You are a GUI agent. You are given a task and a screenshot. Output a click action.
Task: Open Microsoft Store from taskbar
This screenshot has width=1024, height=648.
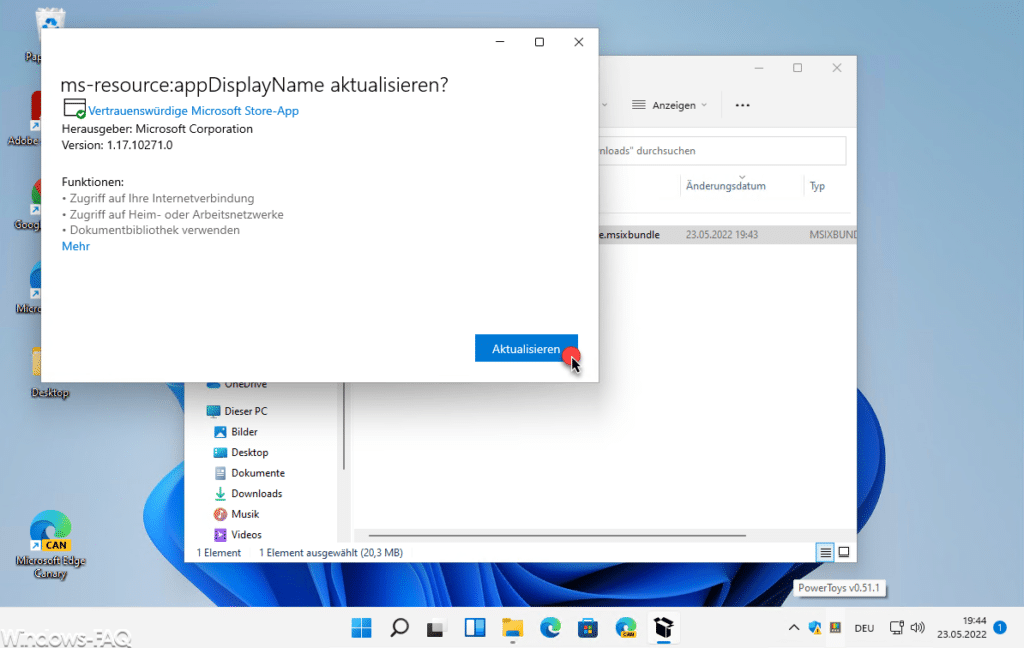[x=588, y=628]
